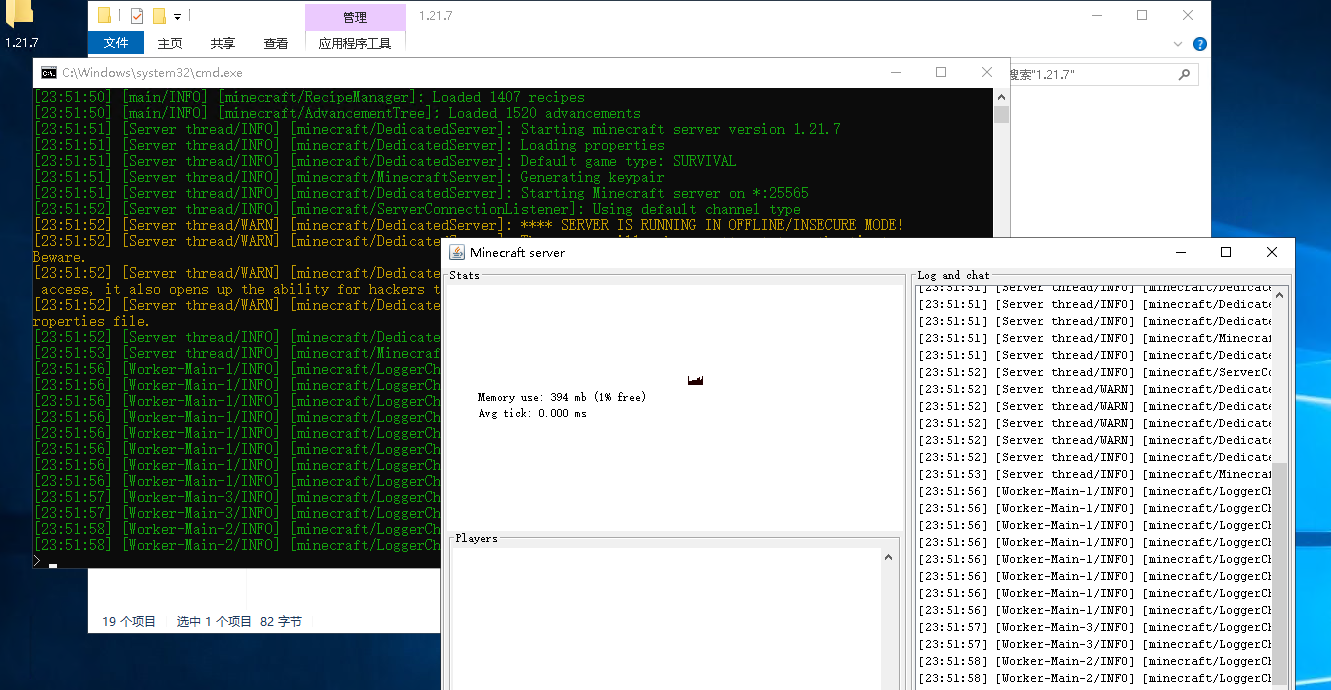Click the "minecraft/ServerCo" row in Log and chat
Screen dimensions: 1331x690
click(x=1094, y=372)
